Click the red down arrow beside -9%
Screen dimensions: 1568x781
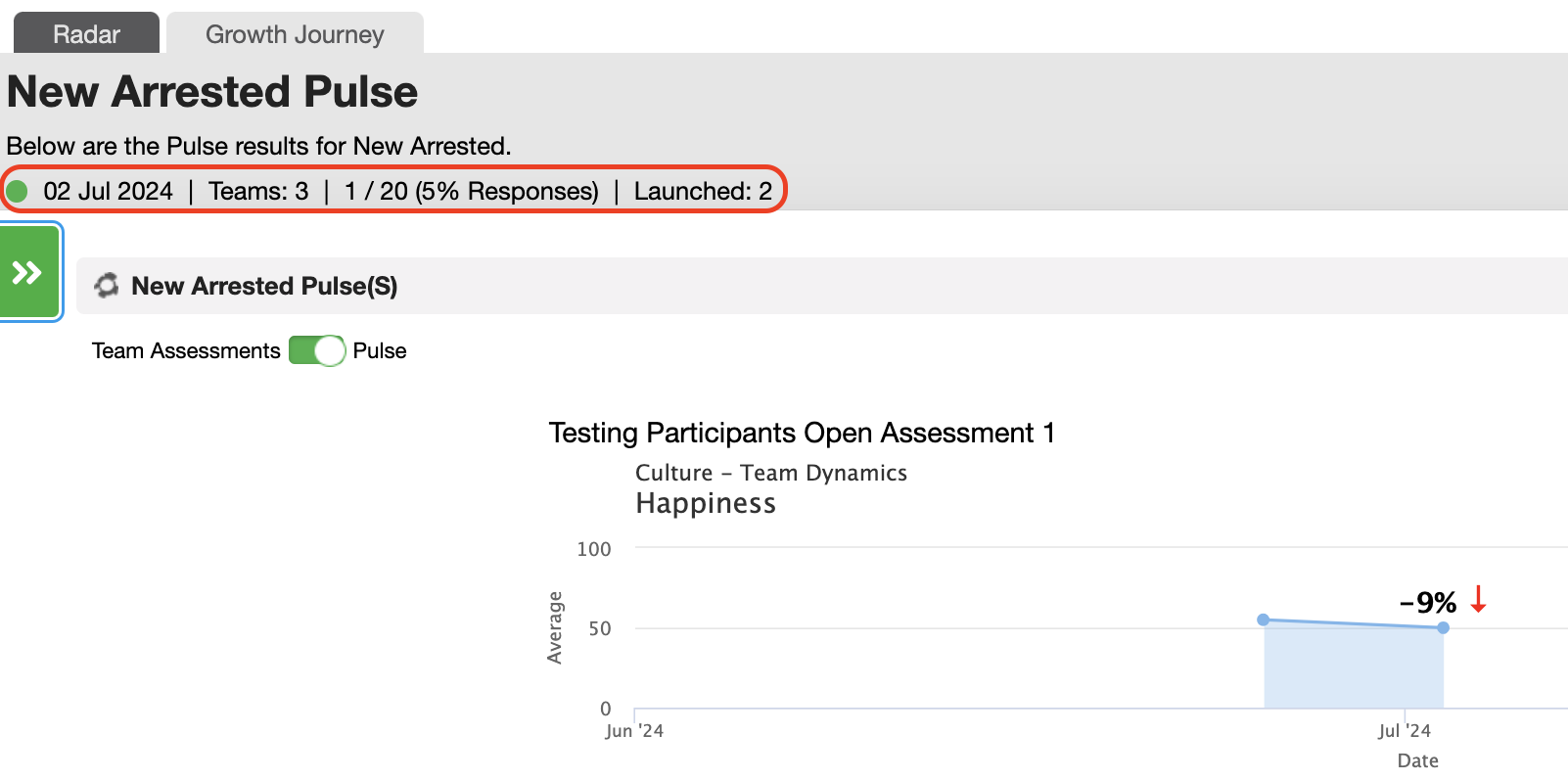click(x=1478, y=599)
